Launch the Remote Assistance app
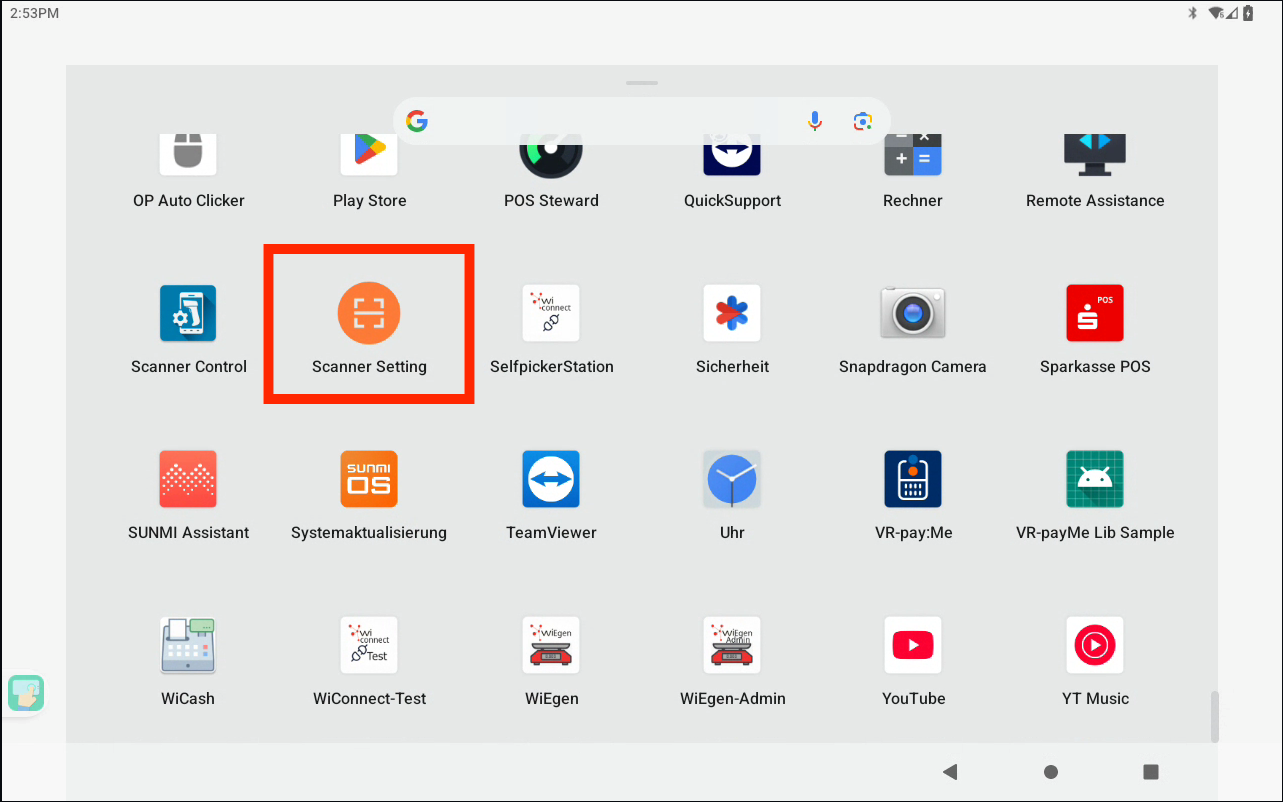This screenshot has width=1283, height=802. click(1095, 155)
